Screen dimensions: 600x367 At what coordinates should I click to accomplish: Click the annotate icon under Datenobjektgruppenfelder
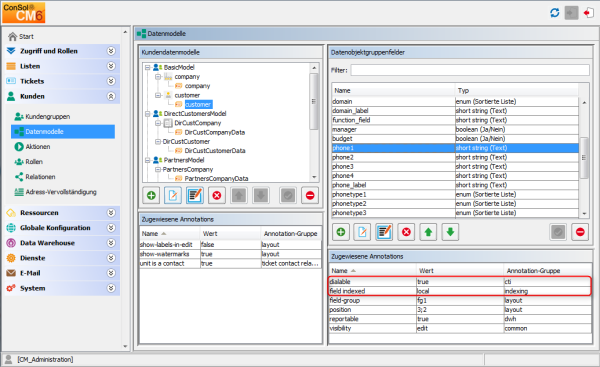pyautogui.click(x=384, y=232)
